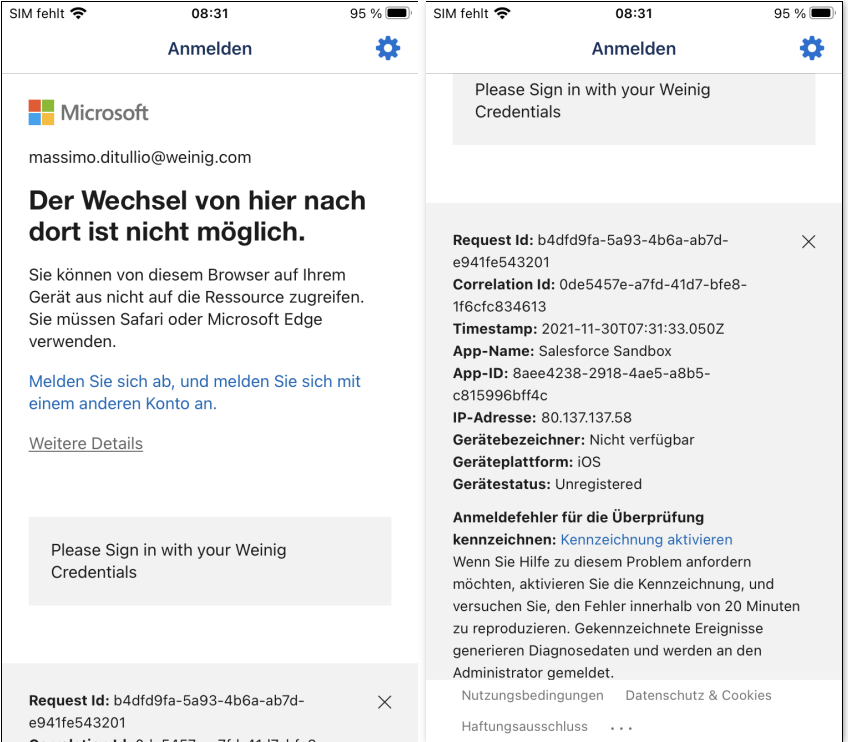Expand 'Weitere Details' link
The image size is (848, 742).
[86, 443]
